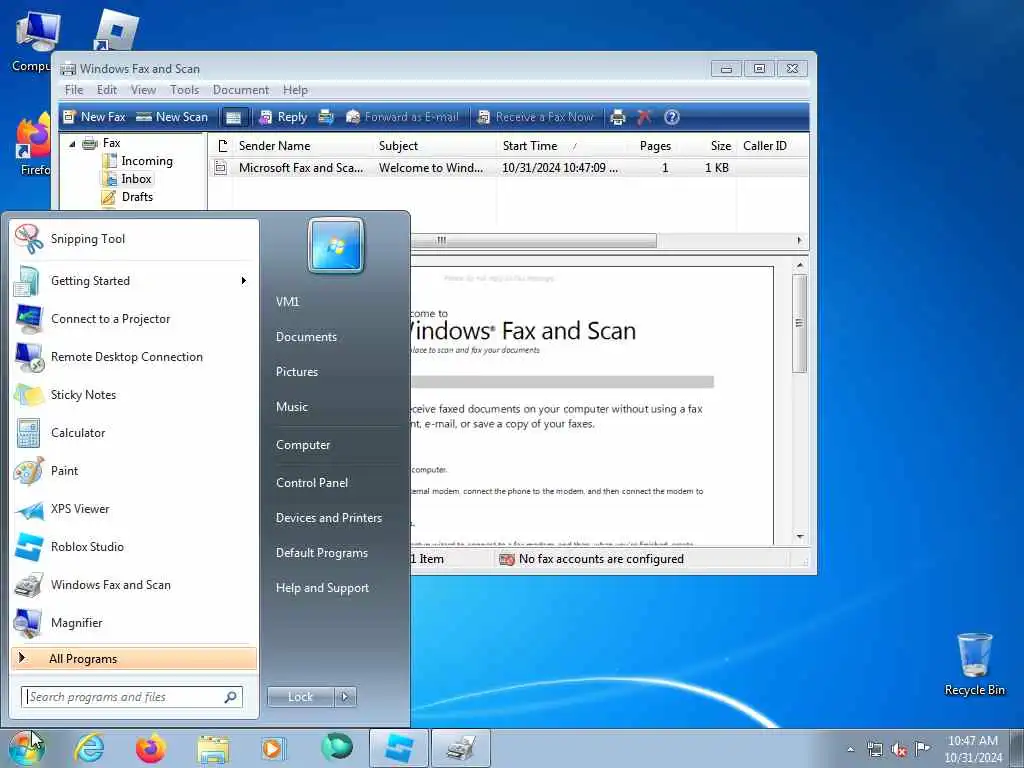Launch Calculator from Start menu

pyautogui.click(x=134, y=432)
